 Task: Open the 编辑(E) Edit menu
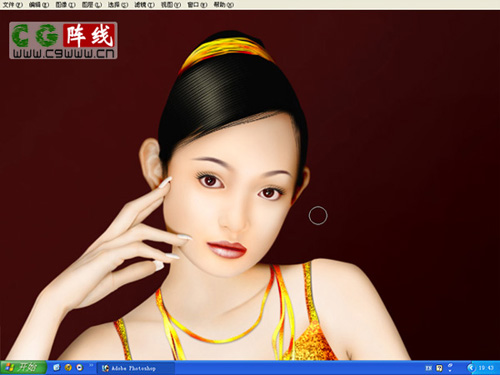pyautogui.click(x=39, y=5)
